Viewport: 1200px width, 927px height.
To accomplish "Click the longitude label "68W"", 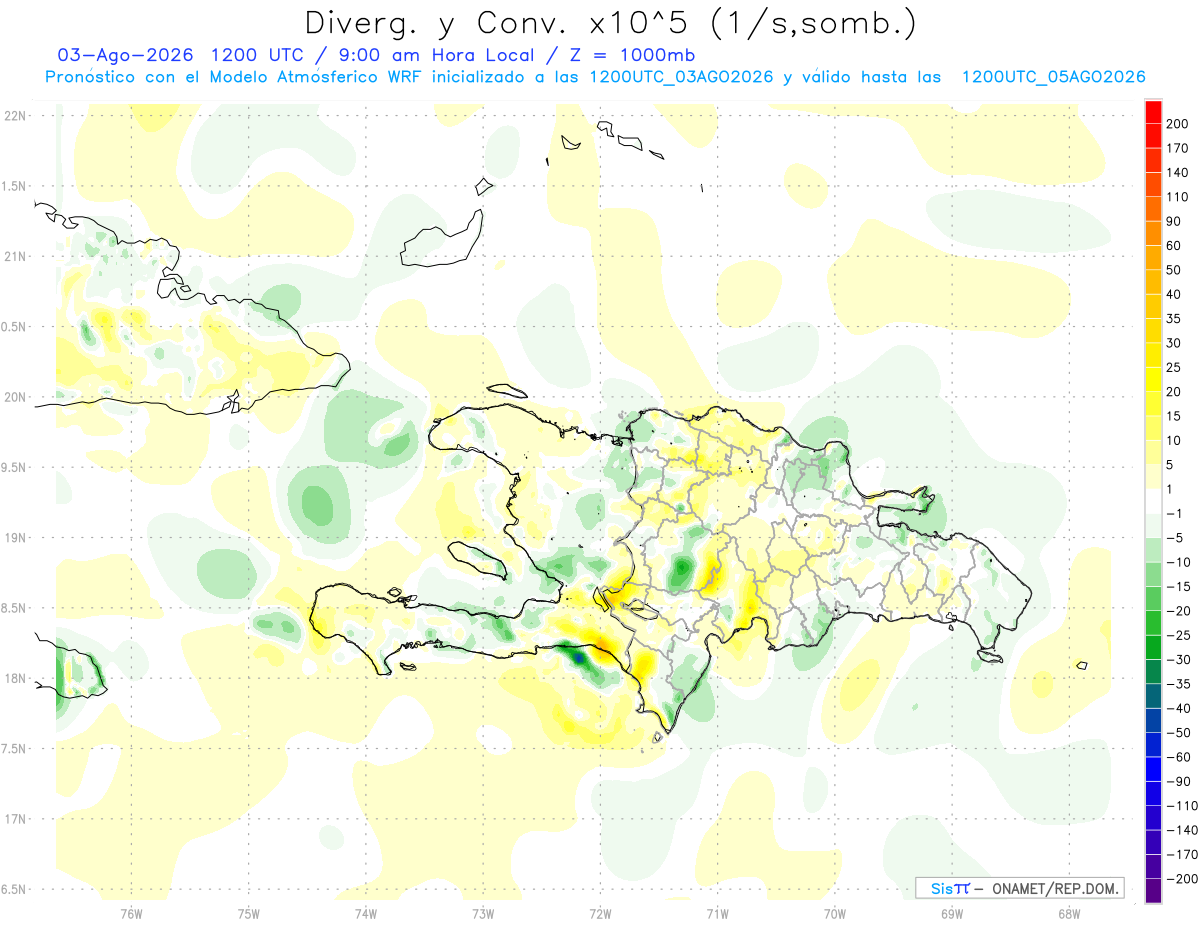I will pos(1068,913).
